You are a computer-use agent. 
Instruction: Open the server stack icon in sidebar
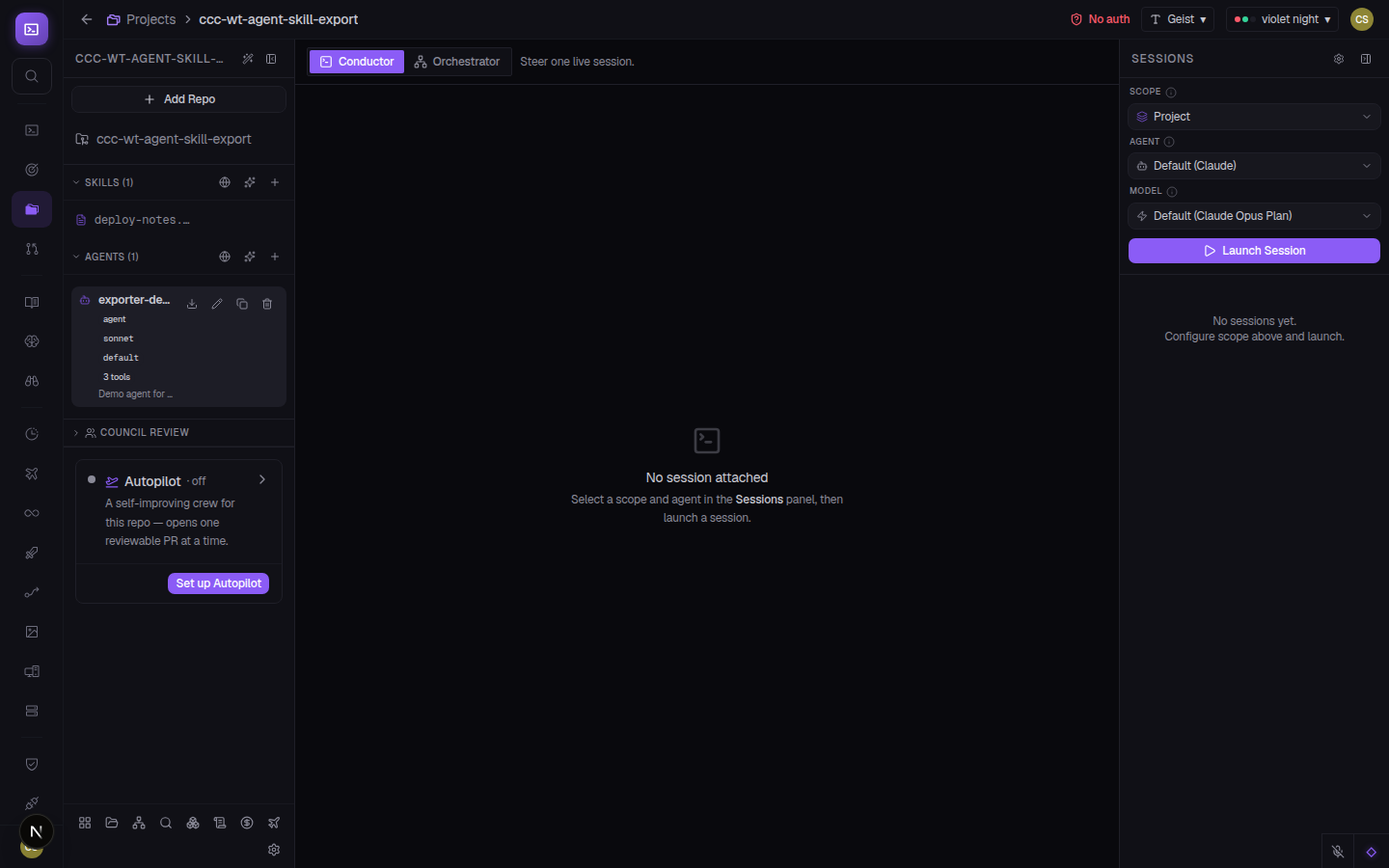(32, 711)
